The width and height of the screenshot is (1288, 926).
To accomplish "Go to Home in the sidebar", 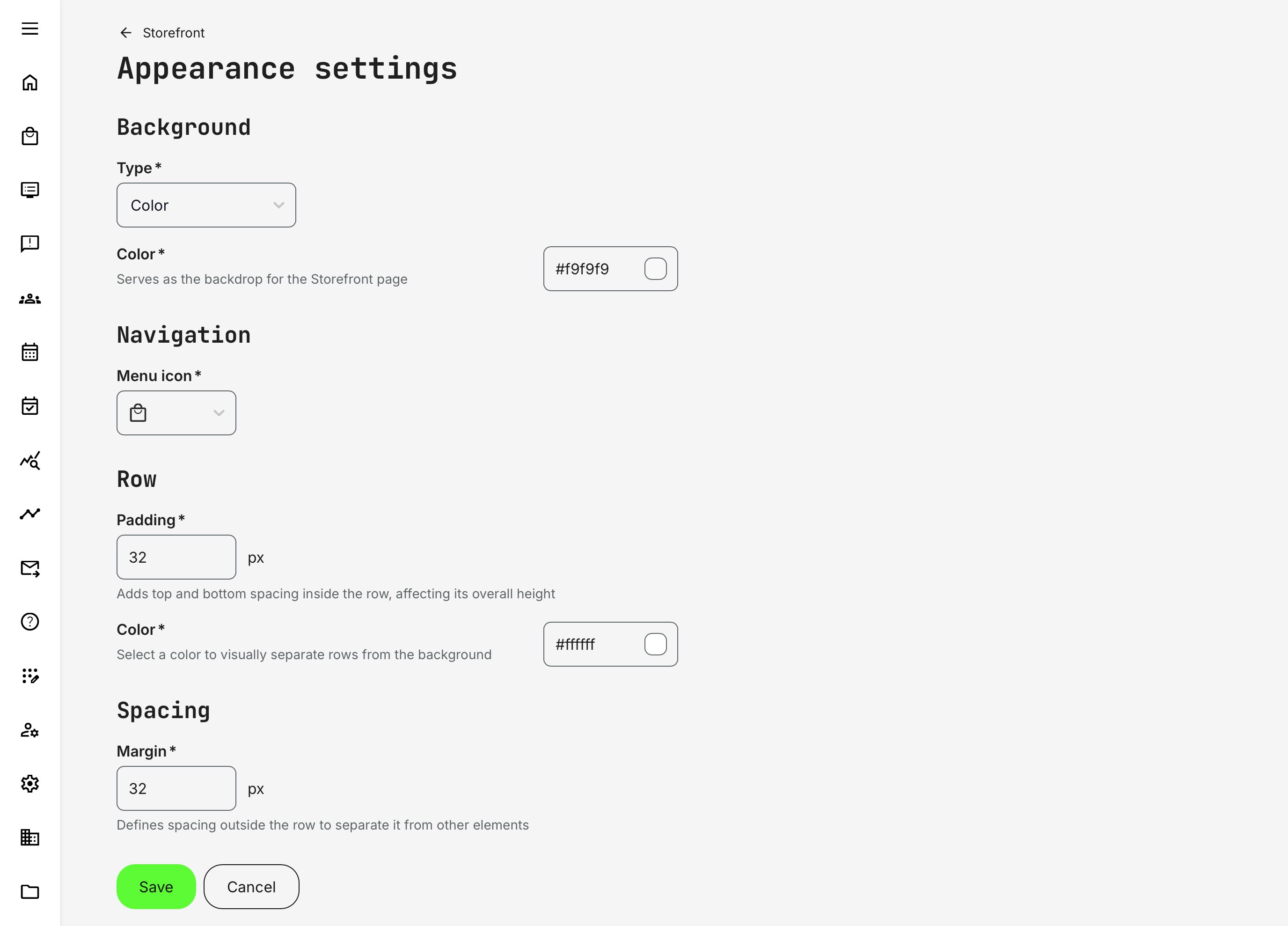I will [30, 83].
